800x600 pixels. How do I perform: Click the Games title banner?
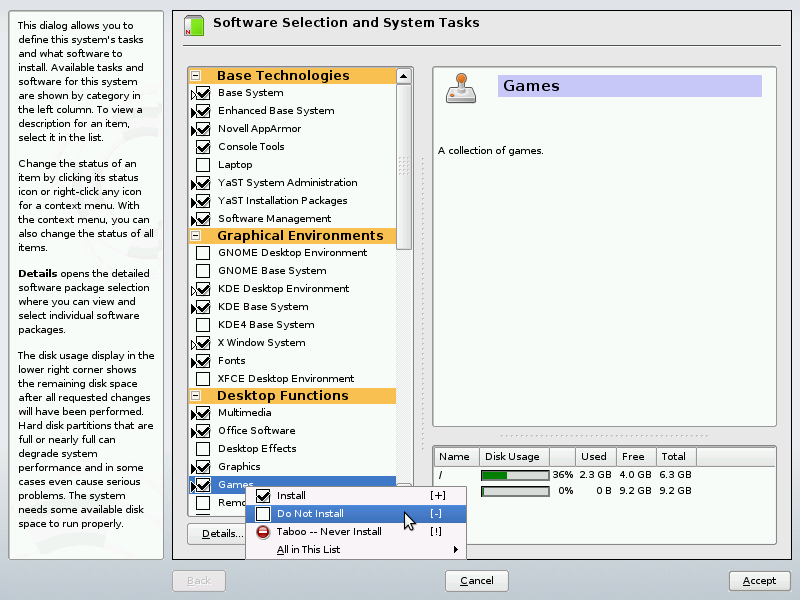[x=630, y=86]
